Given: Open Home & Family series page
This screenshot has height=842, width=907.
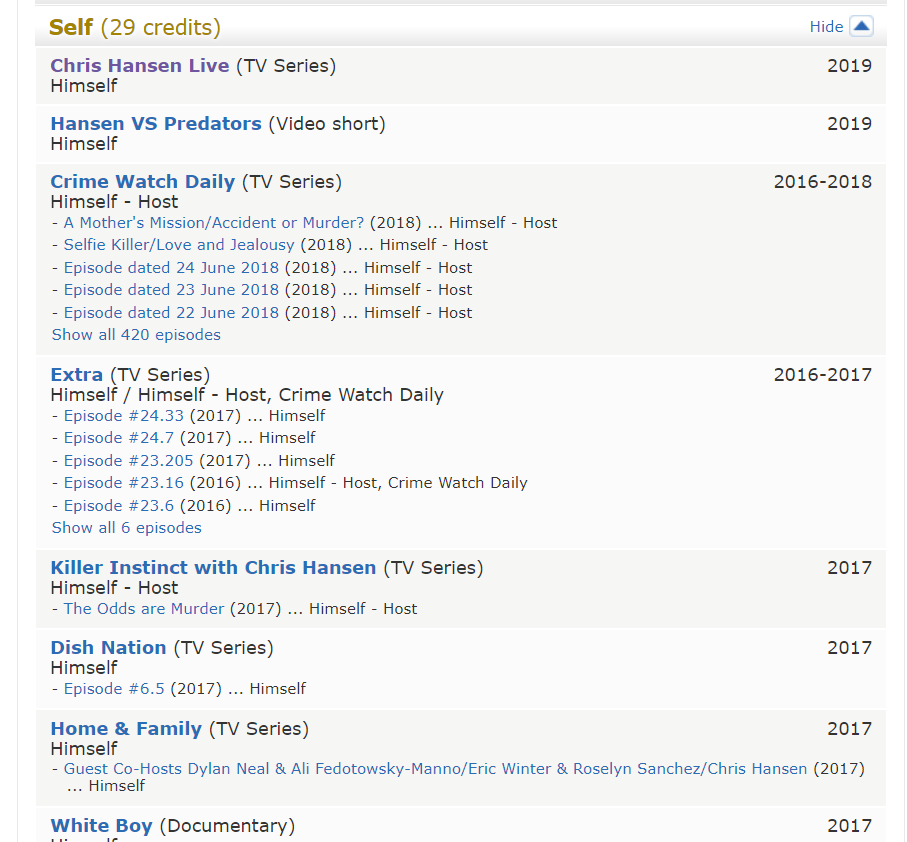Looking at the screenshot, I should [x=126, y=728].
